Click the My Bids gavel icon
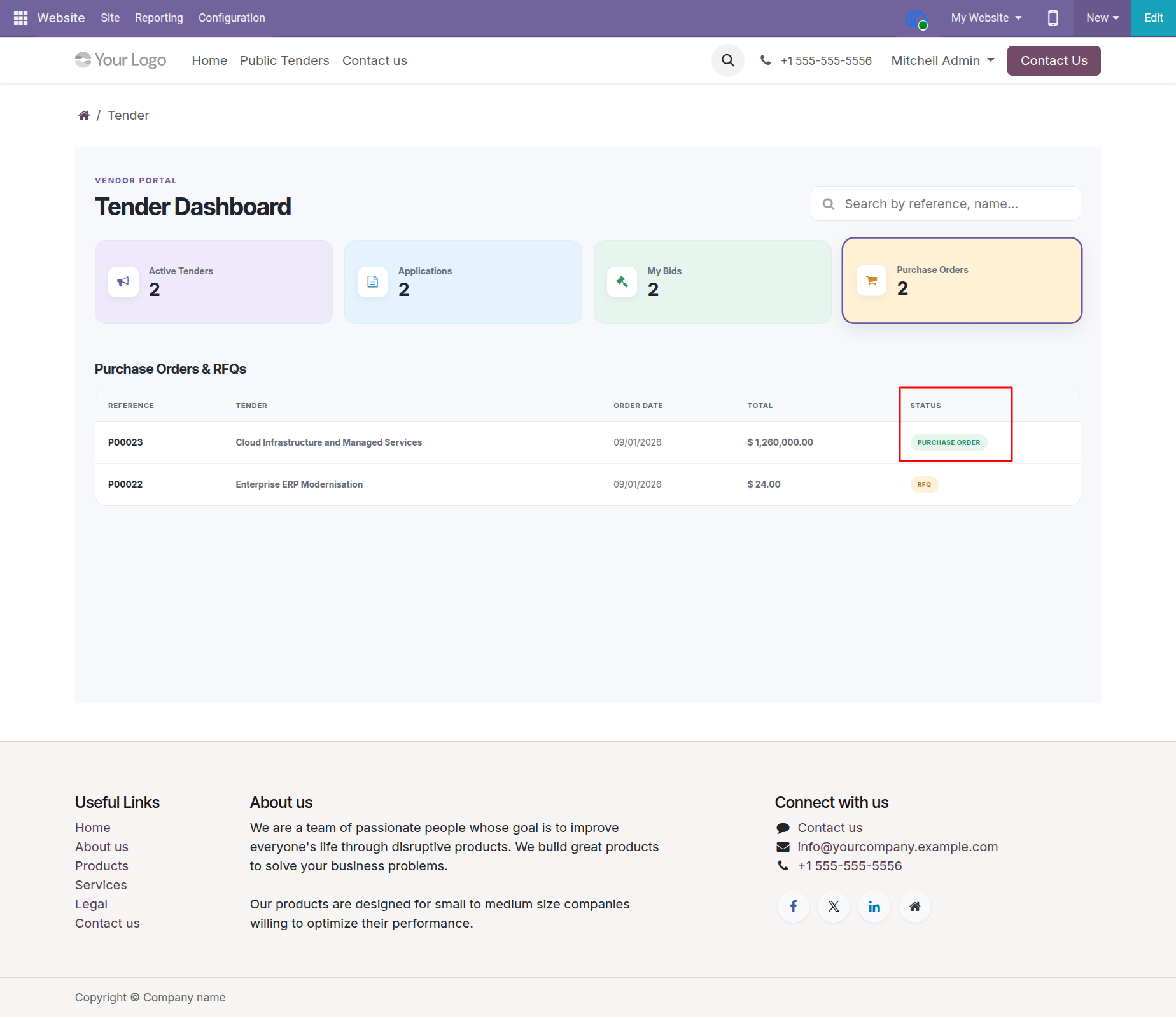Screen dimensions: 1176x1018 (x=622, y=281)
